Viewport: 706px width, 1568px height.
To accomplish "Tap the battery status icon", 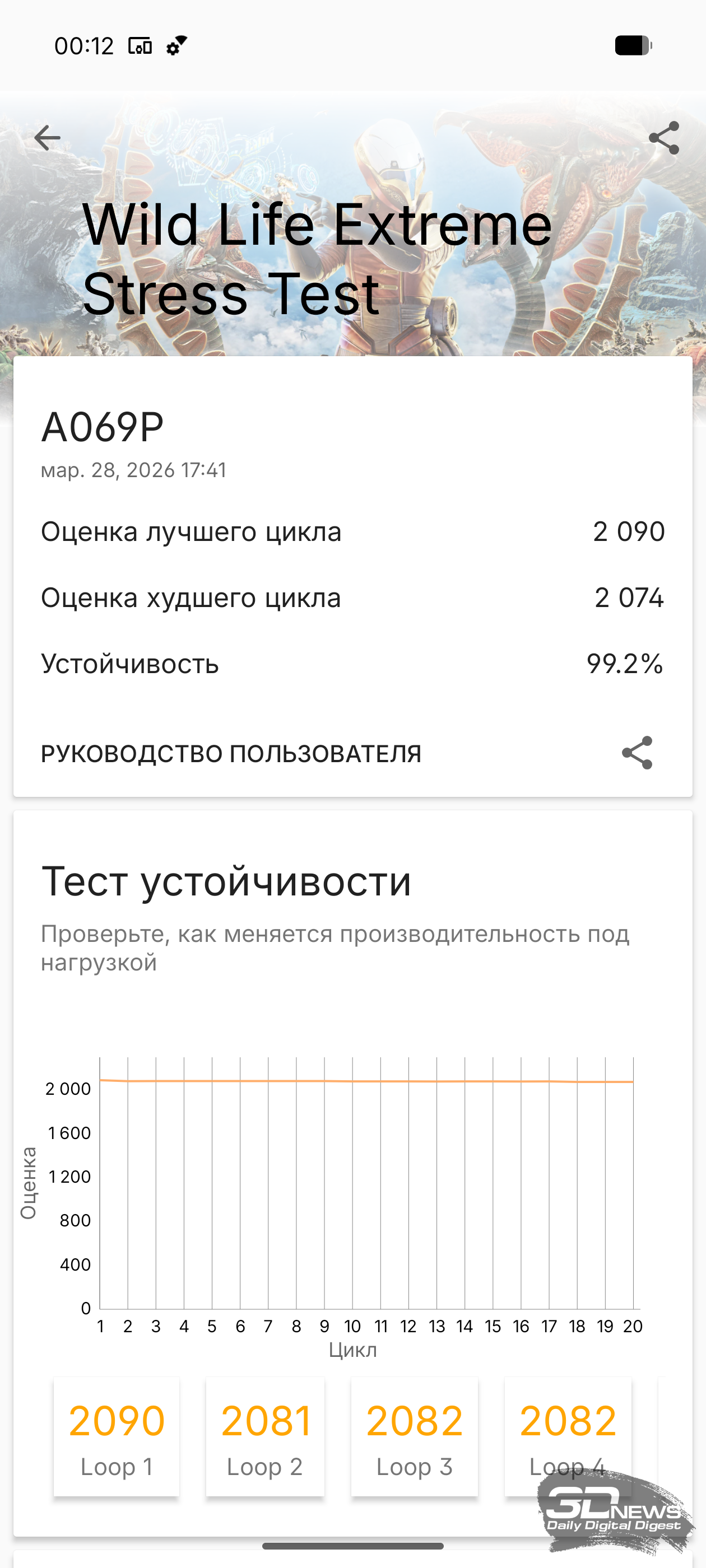I will [x=633, y=46].
